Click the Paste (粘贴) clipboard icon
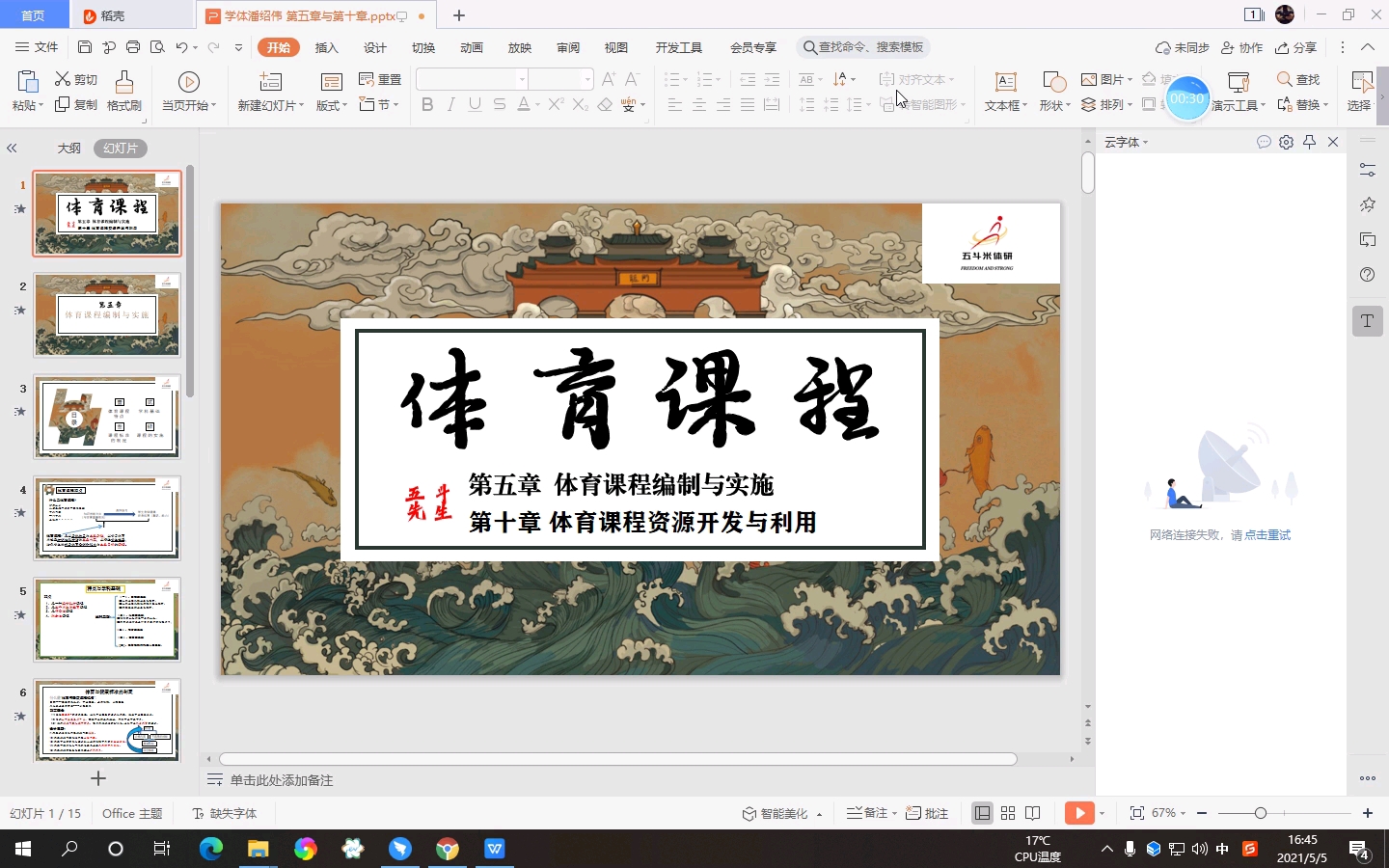 pyautogui.click(x=27, y=81)
